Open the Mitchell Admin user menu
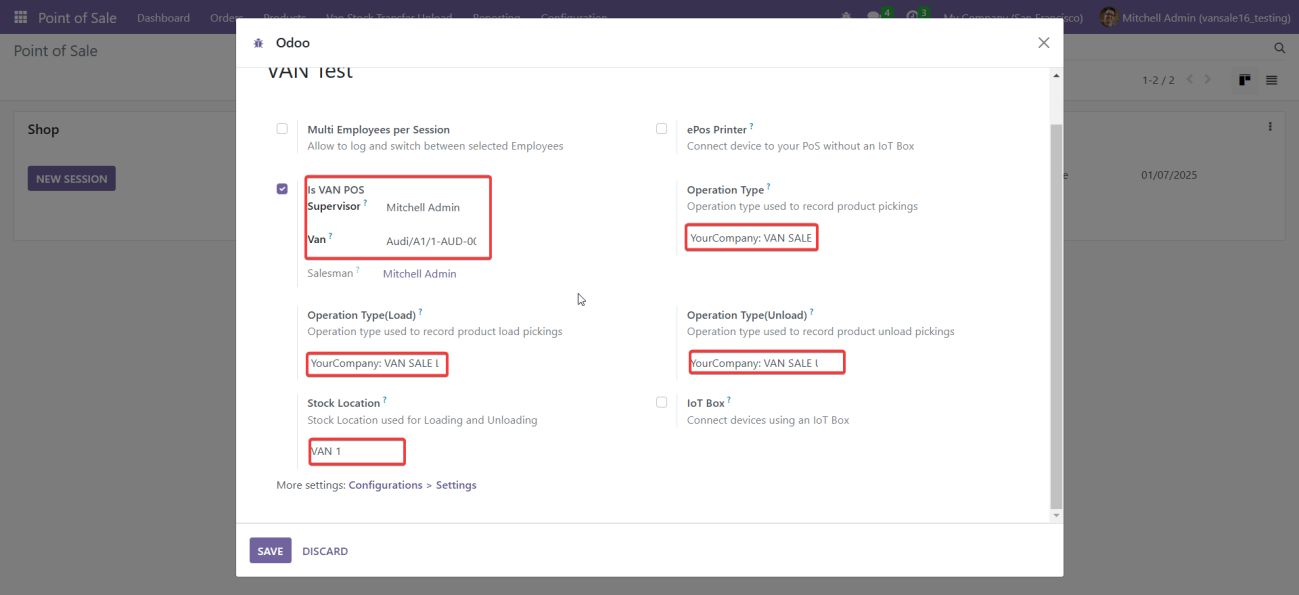1299x595 pixels. [x=1180, y=18]
